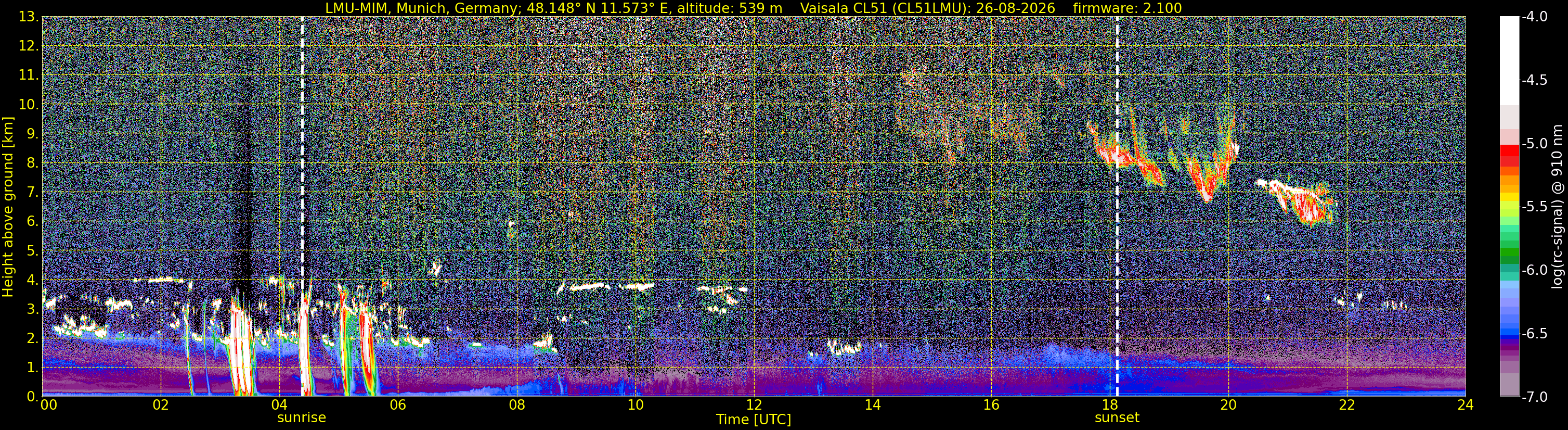Click the 10 time axis tick label
Screen dimensions: 1568x430
tap(635, 405)
